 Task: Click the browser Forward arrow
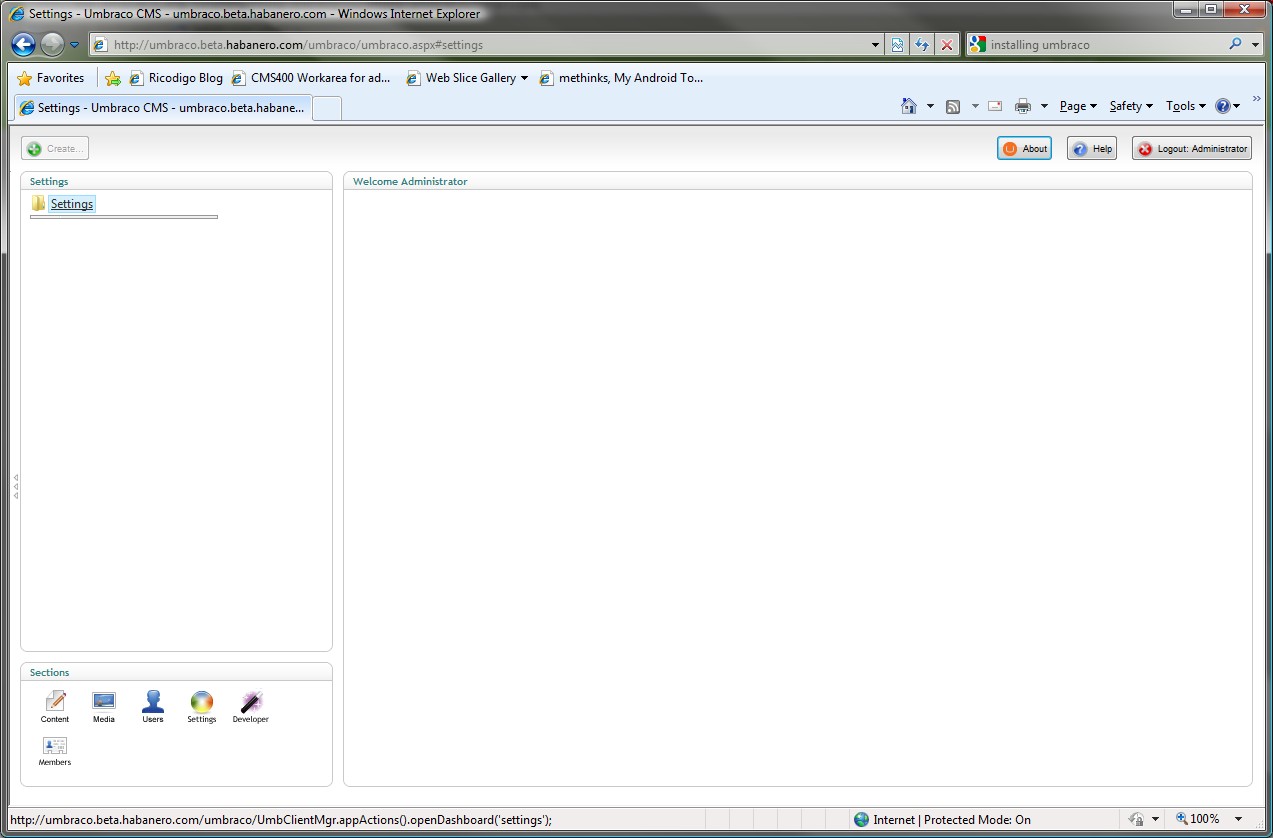coord(52,44)
